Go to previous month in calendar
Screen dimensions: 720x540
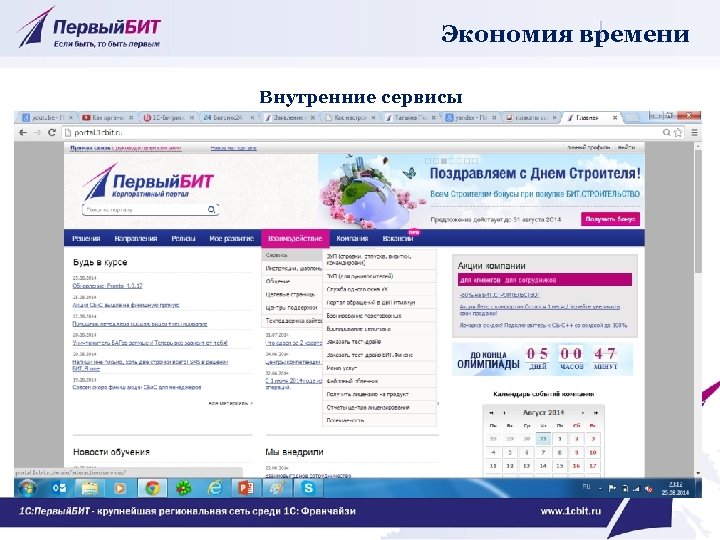pyautogui.click(x=504, y=413)
